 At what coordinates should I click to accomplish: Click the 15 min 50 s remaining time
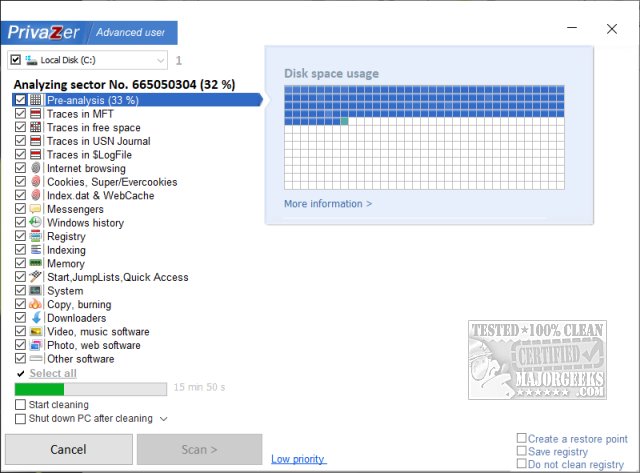point(199,387)
